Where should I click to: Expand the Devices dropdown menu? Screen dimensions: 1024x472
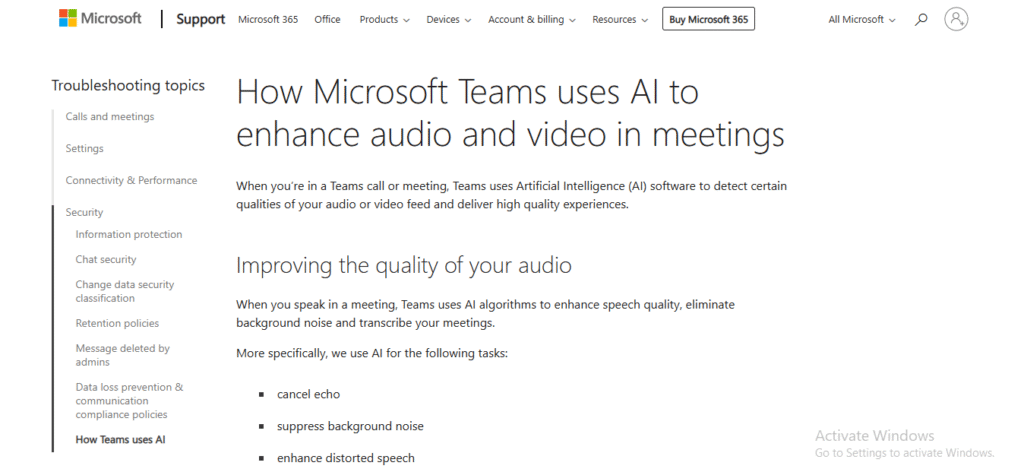click(449, 20)
